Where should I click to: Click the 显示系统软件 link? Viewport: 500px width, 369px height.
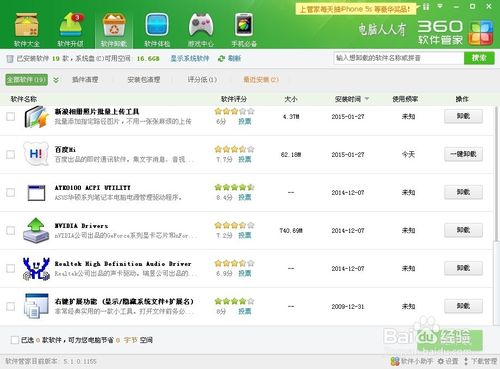coord(190,59)
